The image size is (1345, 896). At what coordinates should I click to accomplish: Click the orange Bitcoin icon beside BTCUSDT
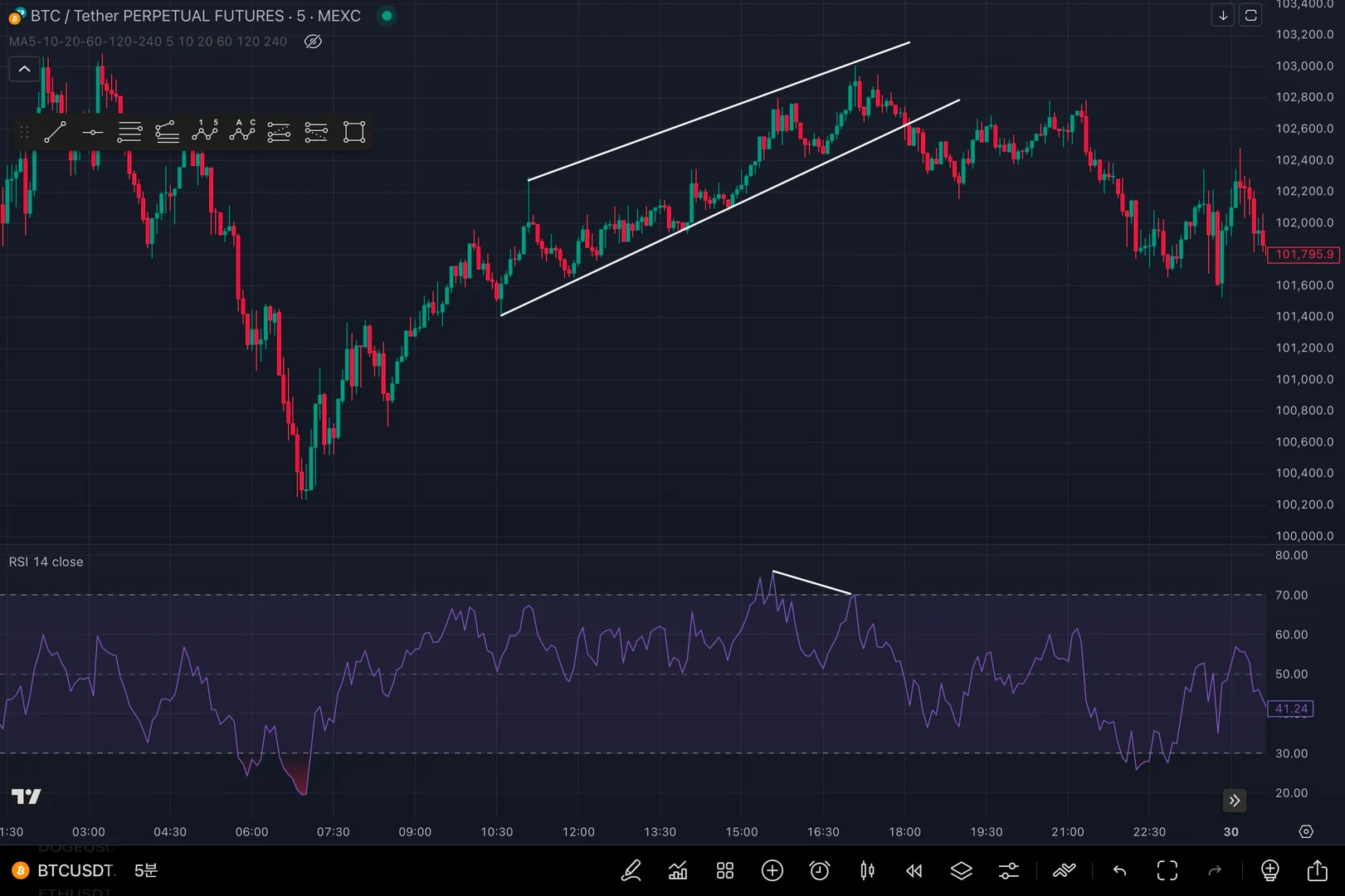click(x=20, y=870)
